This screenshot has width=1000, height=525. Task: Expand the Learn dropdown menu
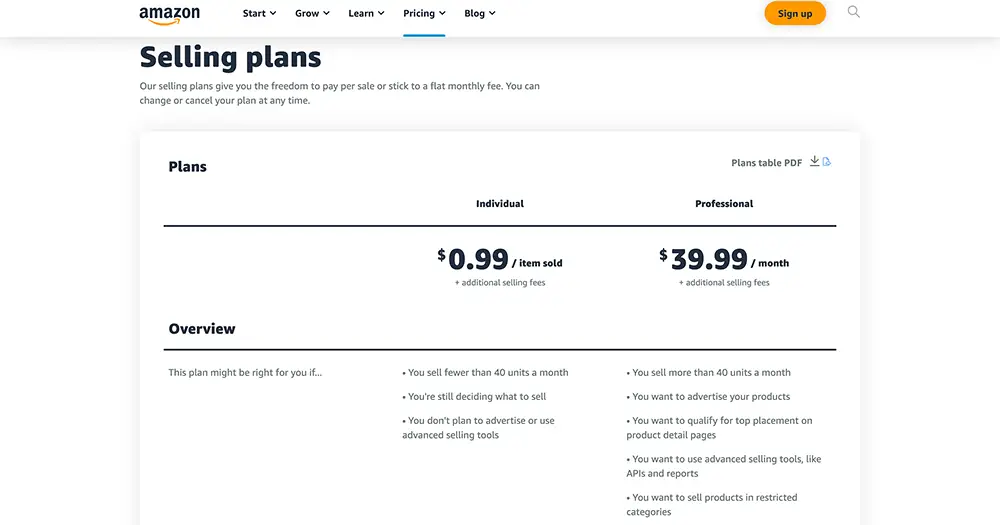click(366, 13)
